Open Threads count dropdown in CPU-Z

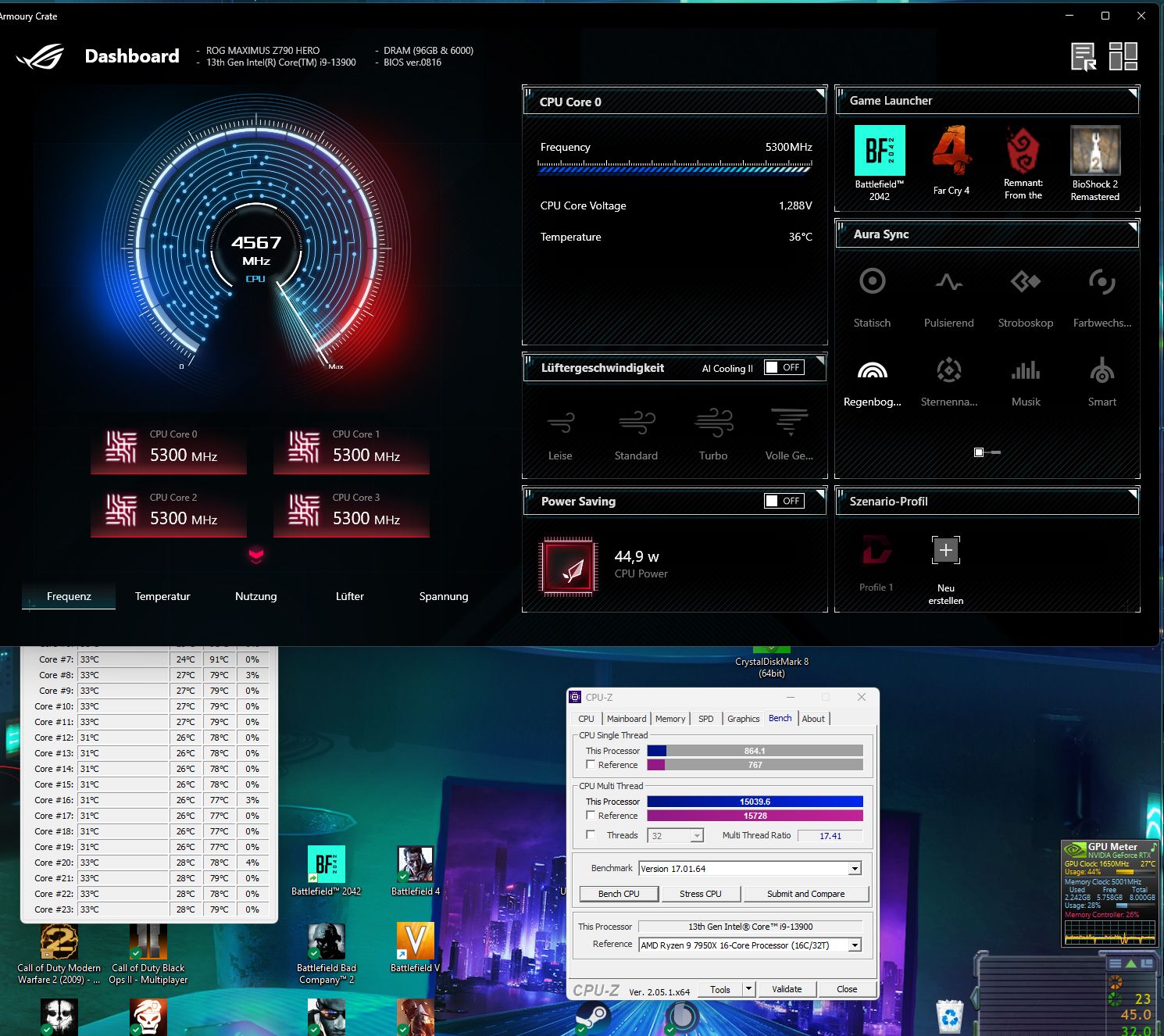(x=697, y=836)
